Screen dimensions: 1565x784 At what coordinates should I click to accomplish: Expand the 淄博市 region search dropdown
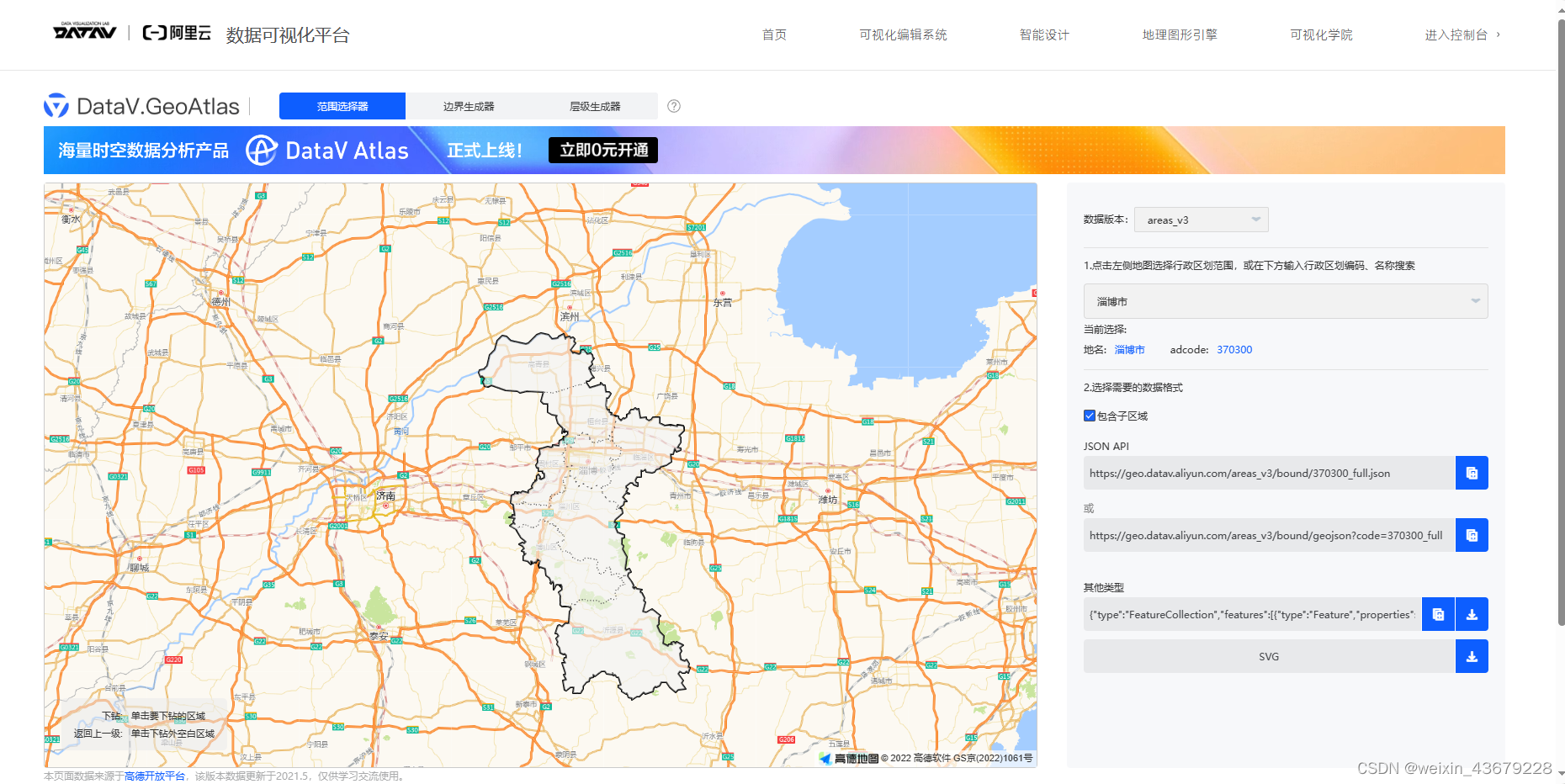(1286, 301)
